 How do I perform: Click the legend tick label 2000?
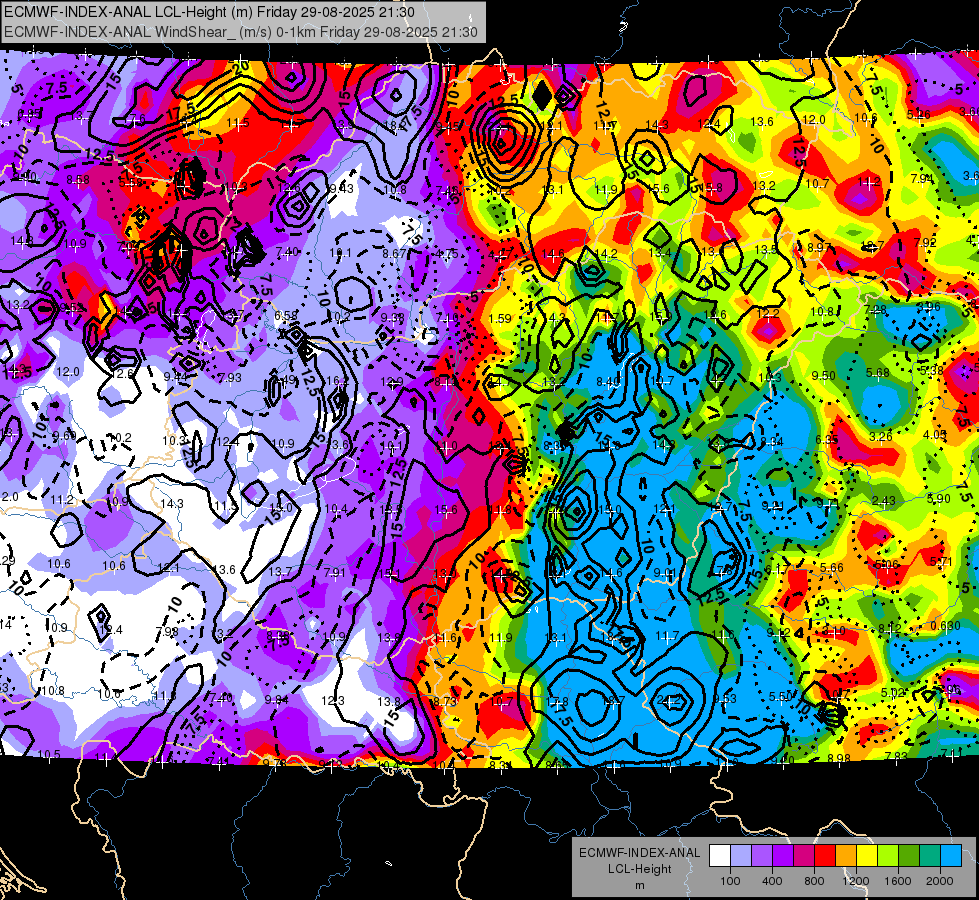(940, 881)
